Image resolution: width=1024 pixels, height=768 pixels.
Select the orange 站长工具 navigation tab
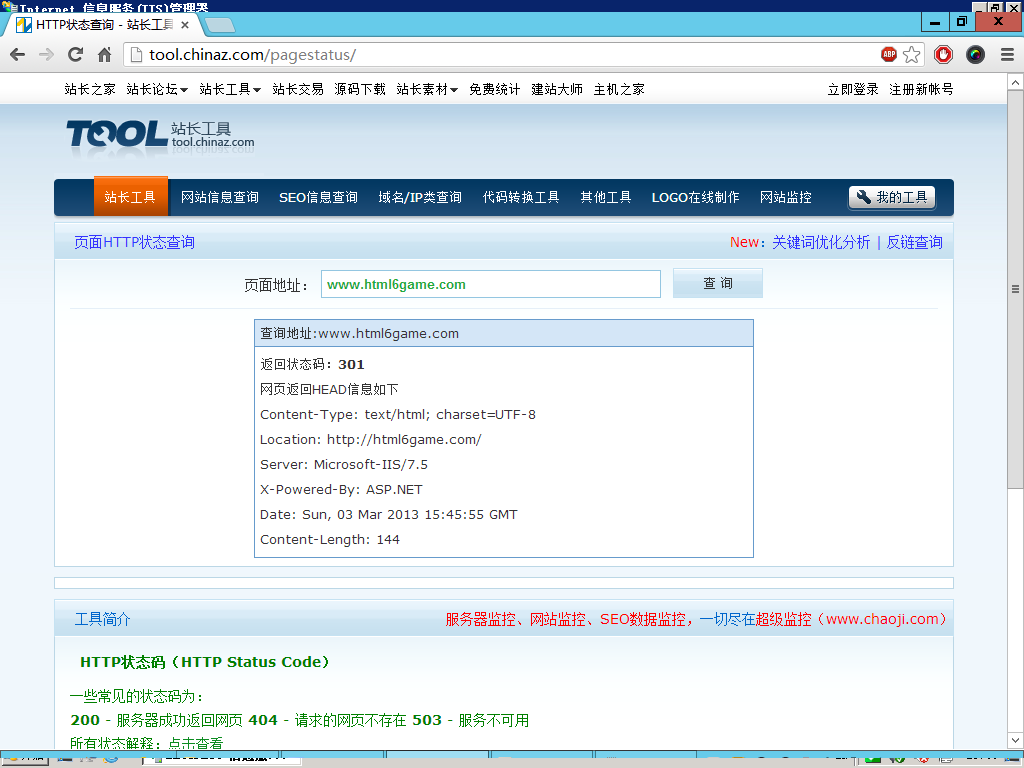click(x=130, y=197)
